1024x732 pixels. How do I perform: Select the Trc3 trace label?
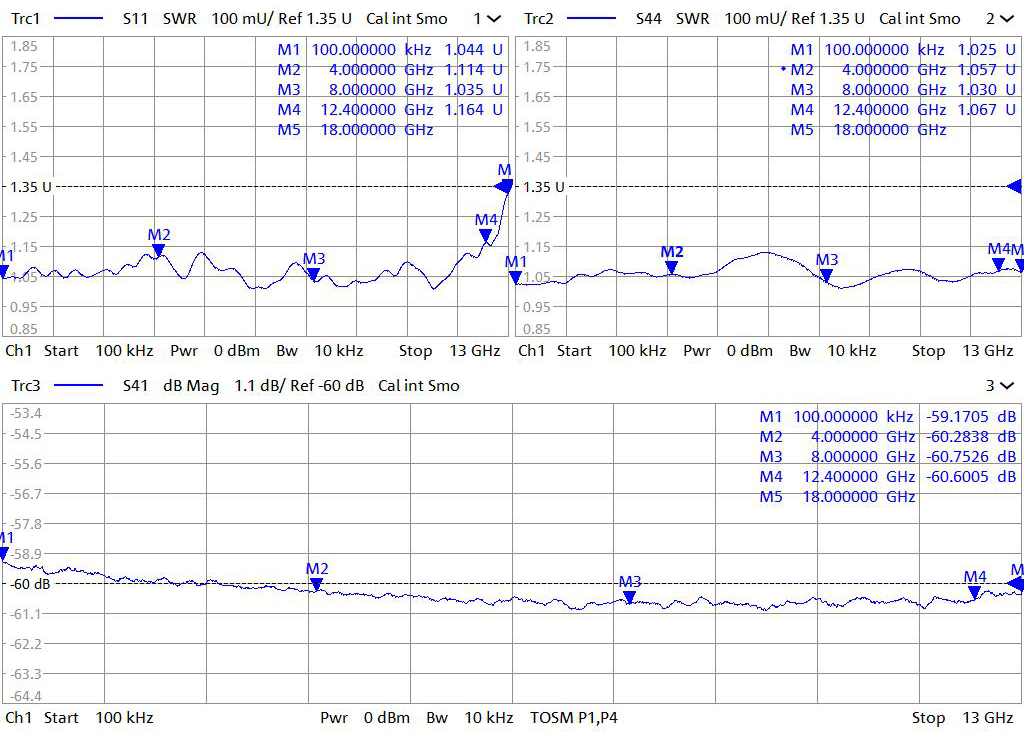coord(27,386)
